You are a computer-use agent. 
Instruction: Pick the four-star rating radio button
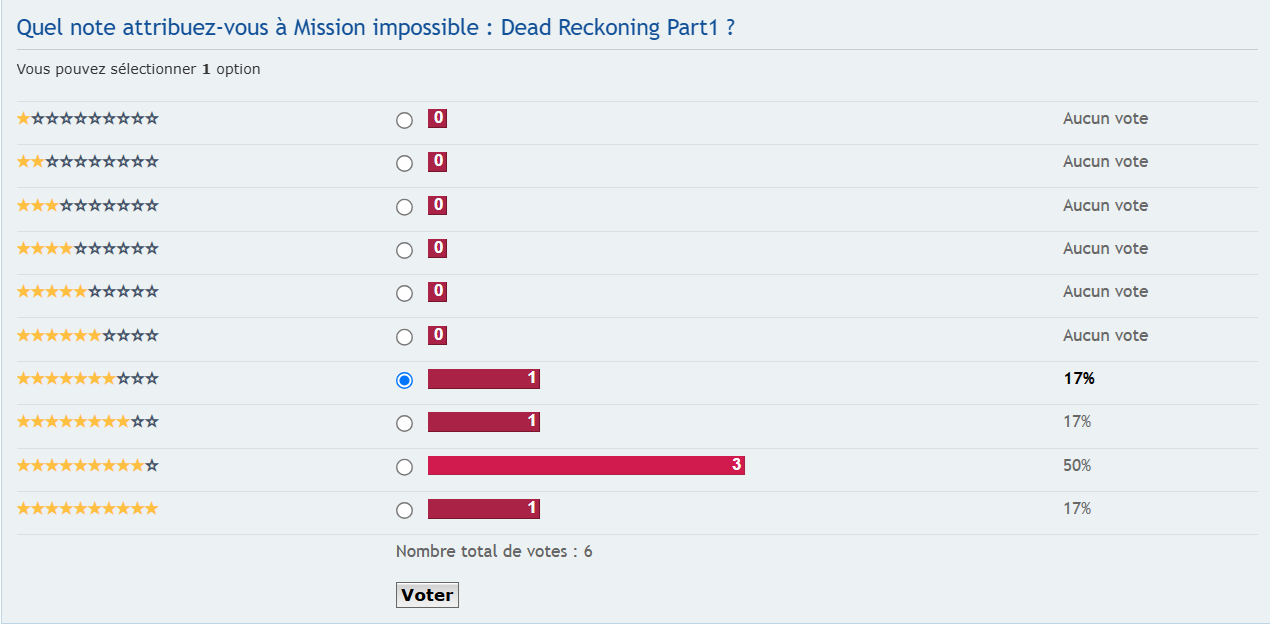(x=404, y=250)
